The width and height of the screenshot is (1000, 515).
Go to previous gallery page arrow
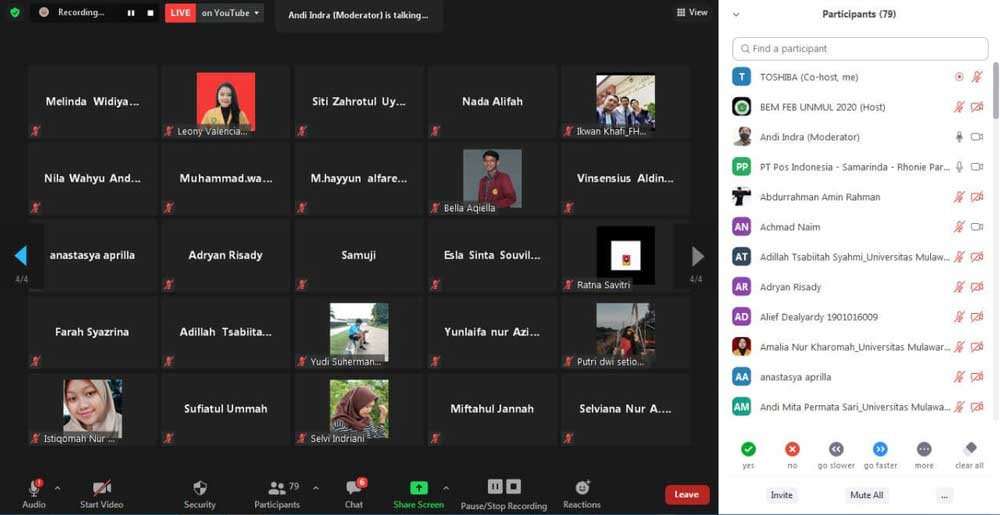tap(20, 256)
